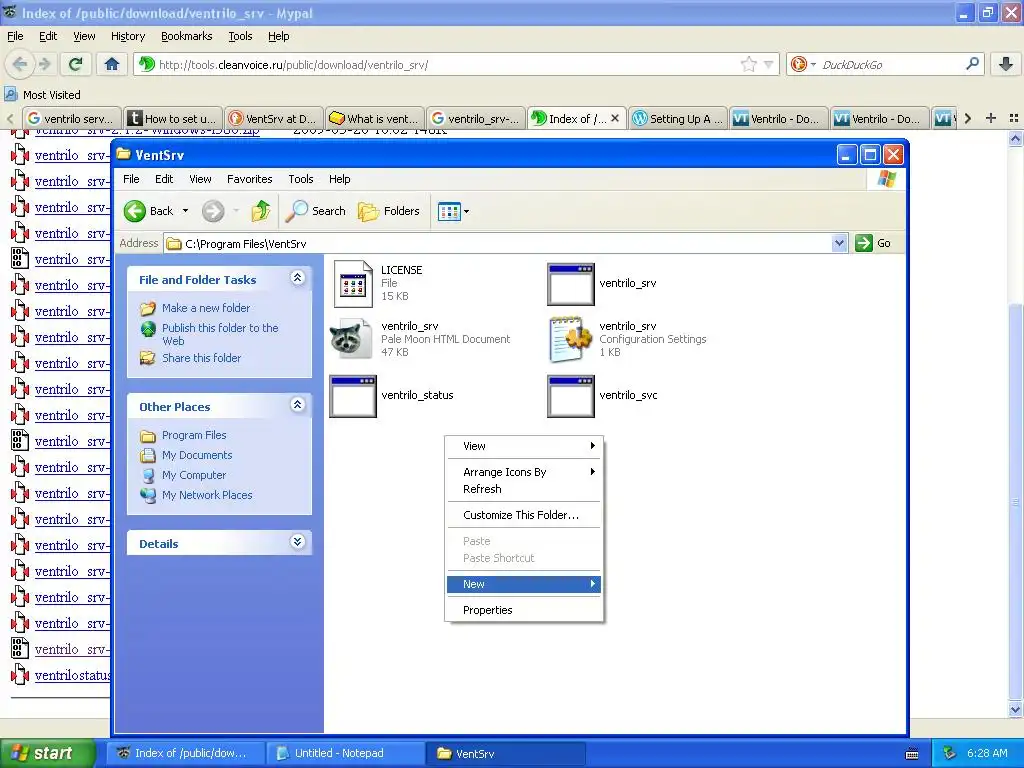Choose Customize This Folder from context menu
Viewport: 1024px width, 768px height.
tap(524, 515)
